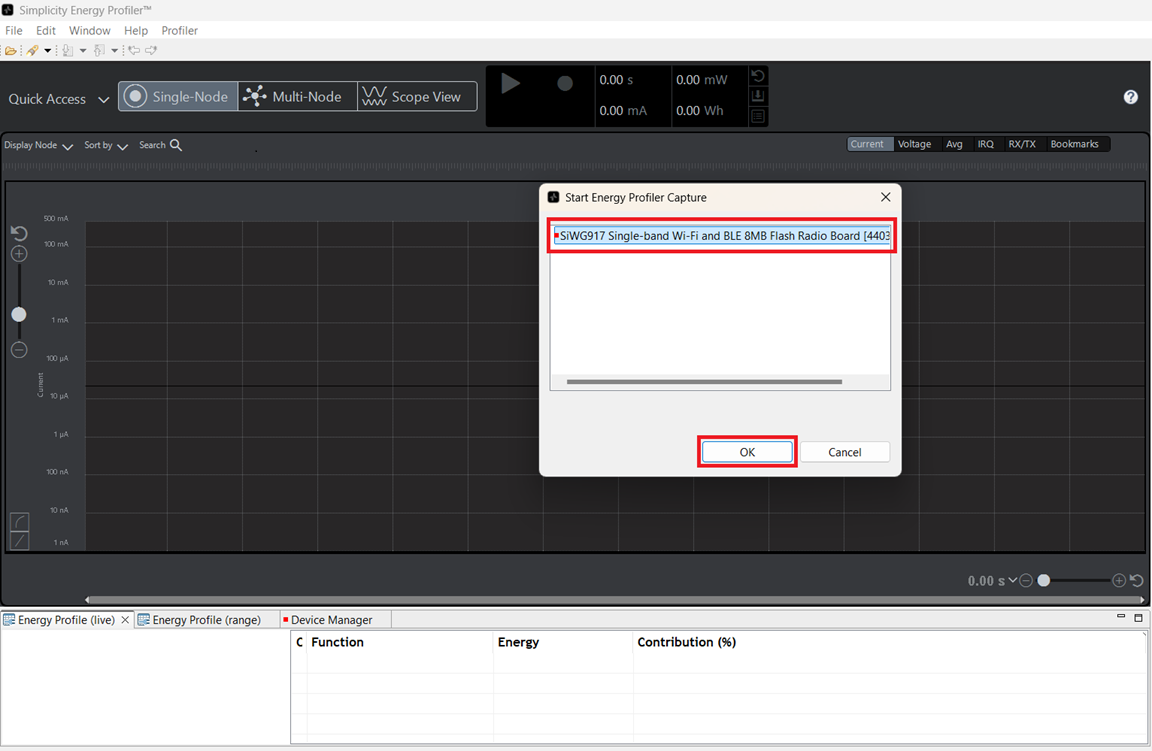1152x751 pixels.
Task: Start capture with the Play icon
Action: (510, 83)
